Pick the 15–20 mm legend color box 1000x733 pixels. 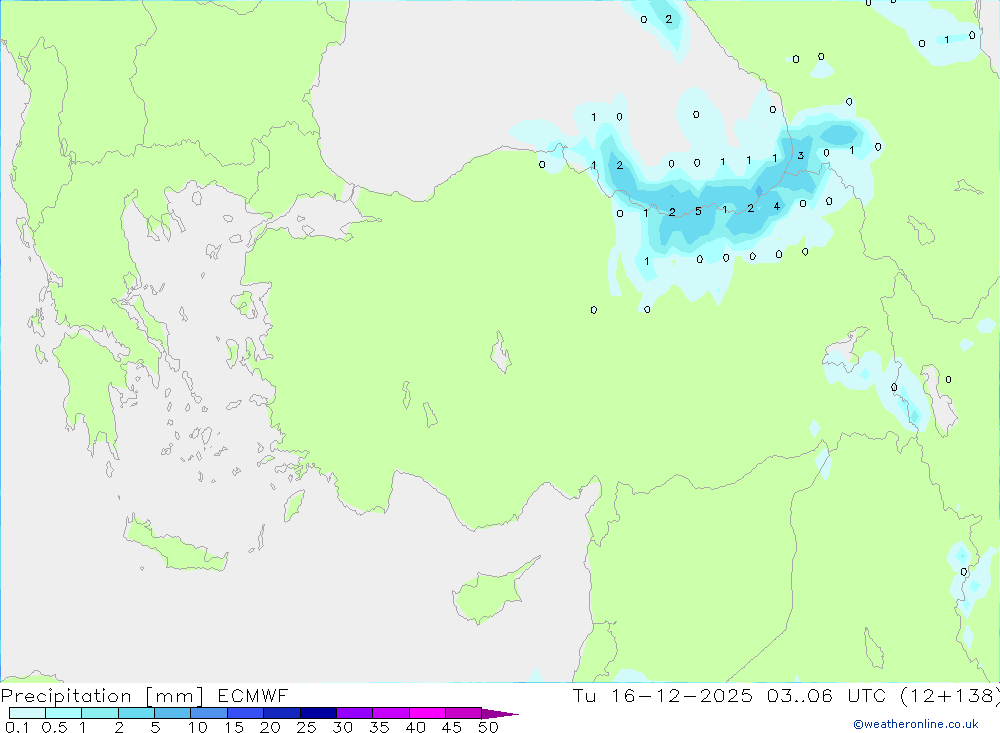(246, 713)
